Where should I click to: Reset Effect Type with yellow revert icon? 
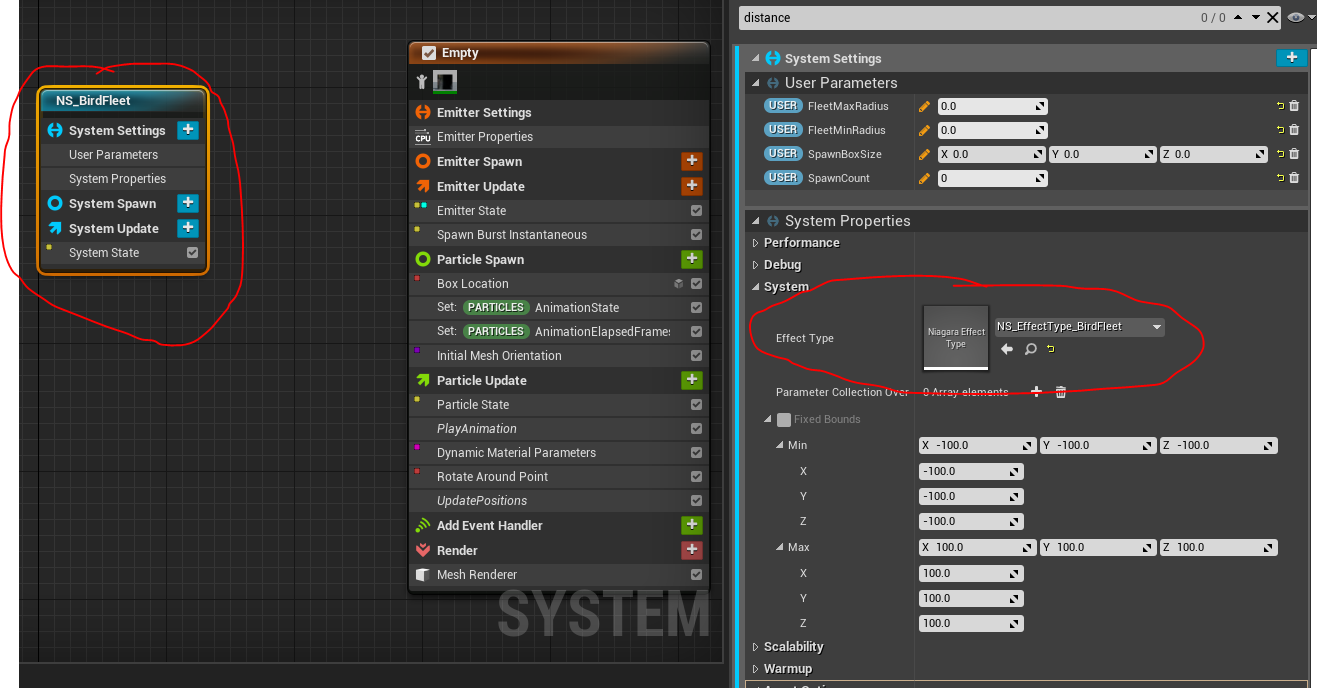pyautogui.click(x=1050, y=349)
